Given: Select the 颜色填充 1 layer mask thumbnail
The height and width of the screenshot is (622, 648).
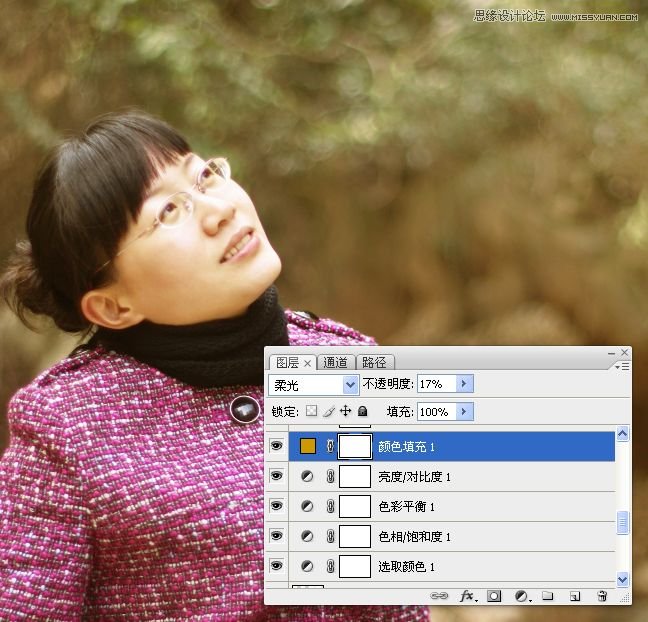Looking at the screenshot, I should pos(355,446).
